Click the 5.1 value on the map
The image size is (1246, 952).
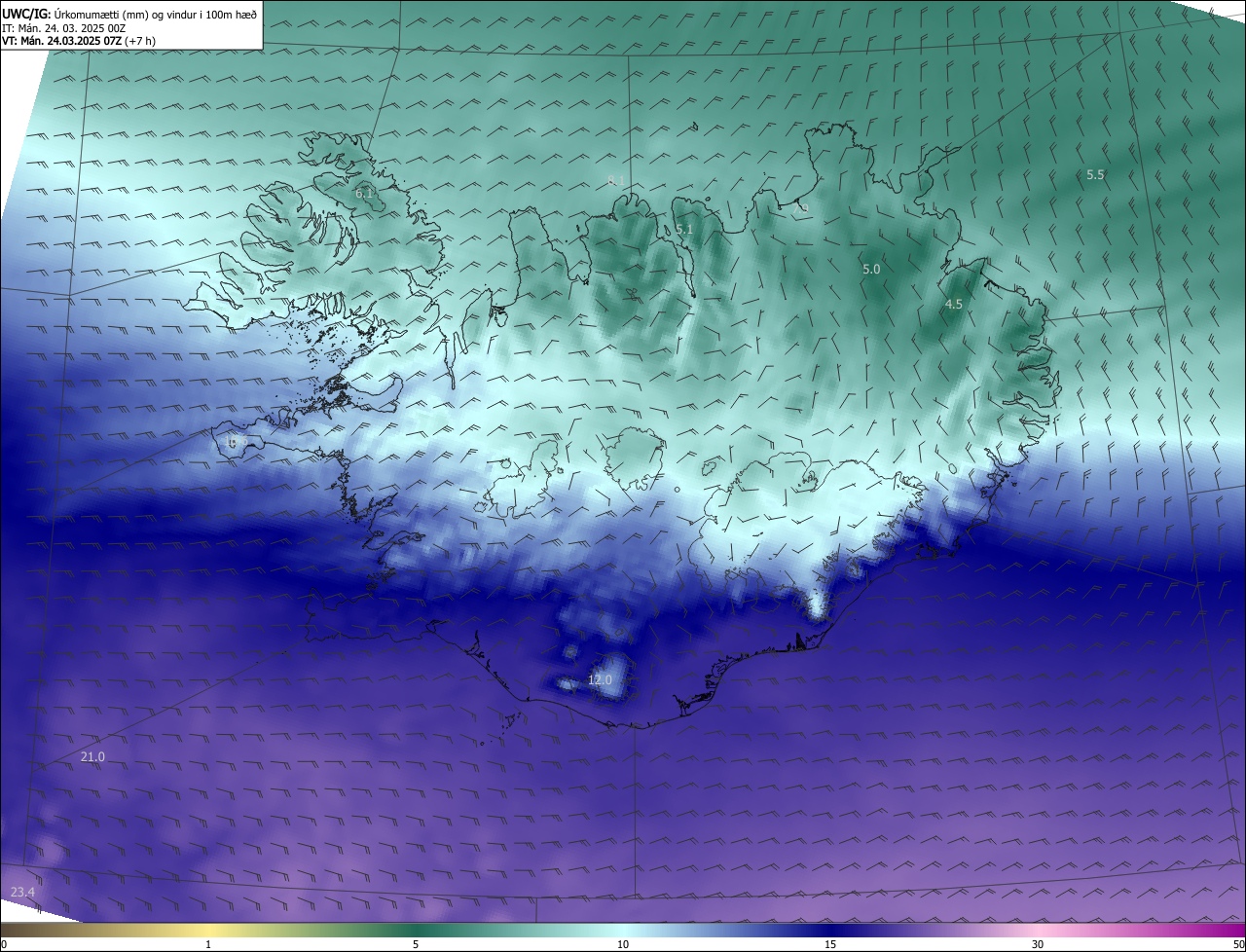(x=684, y=230)
